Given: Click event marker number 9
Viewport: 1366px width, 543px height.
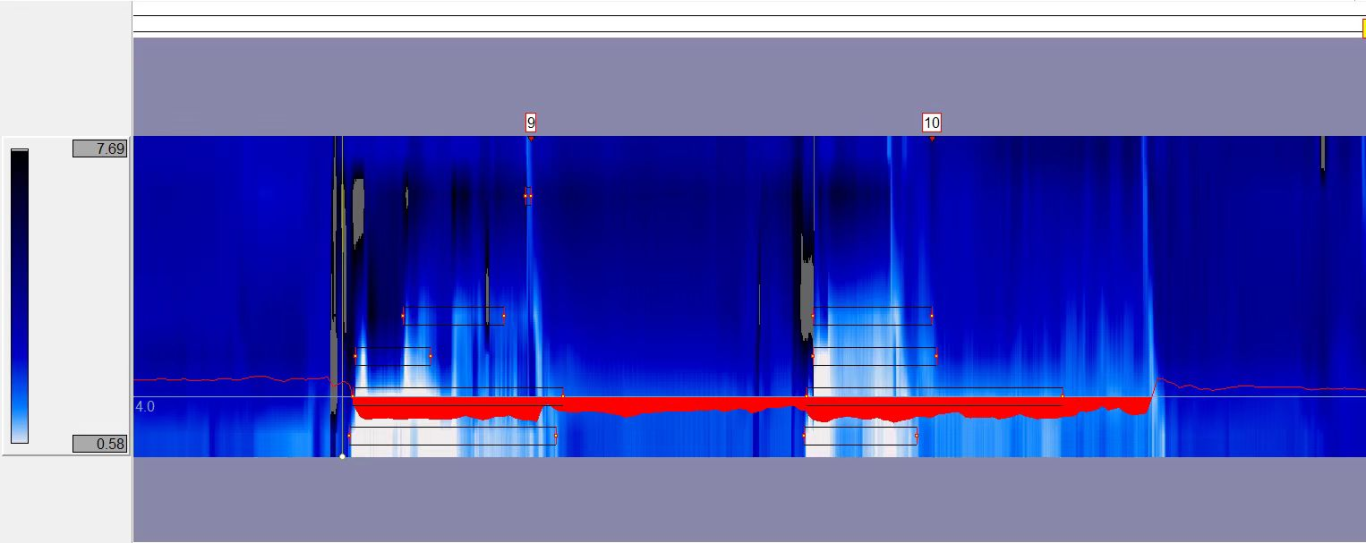Looking at the screenshot, I should click(531, 123).
